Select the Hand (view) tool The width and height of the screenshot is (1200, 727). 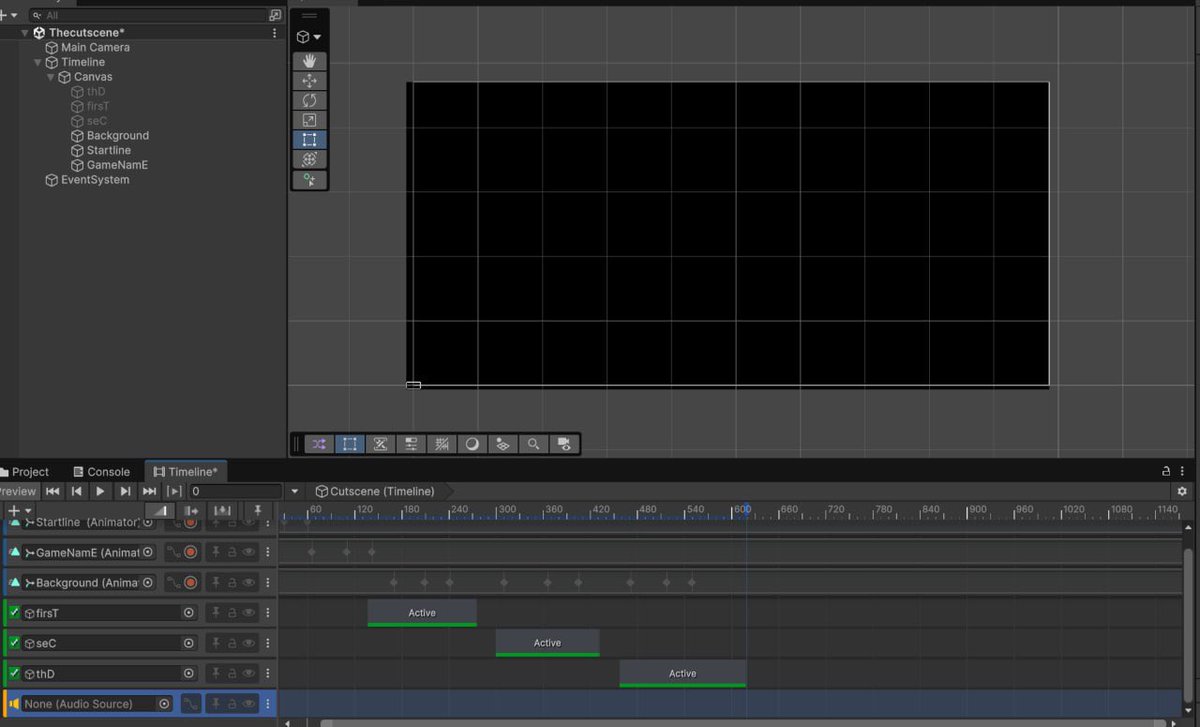click(309, 61)
